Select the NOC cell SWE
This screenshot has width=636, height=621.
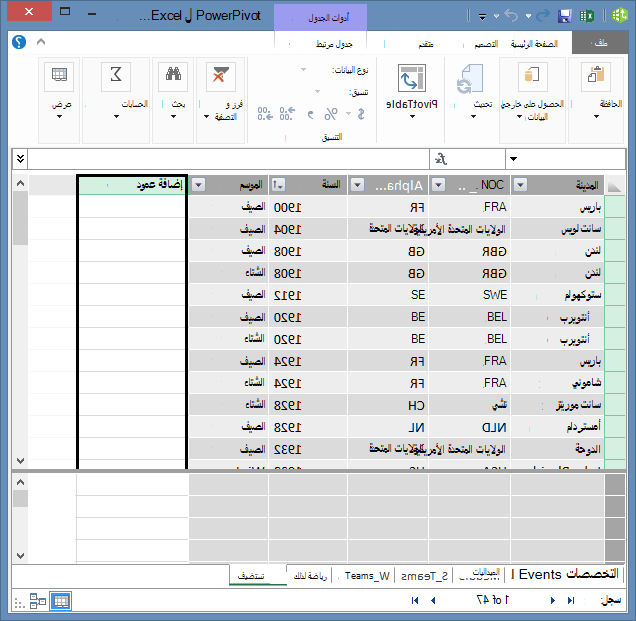coord(469,295)
